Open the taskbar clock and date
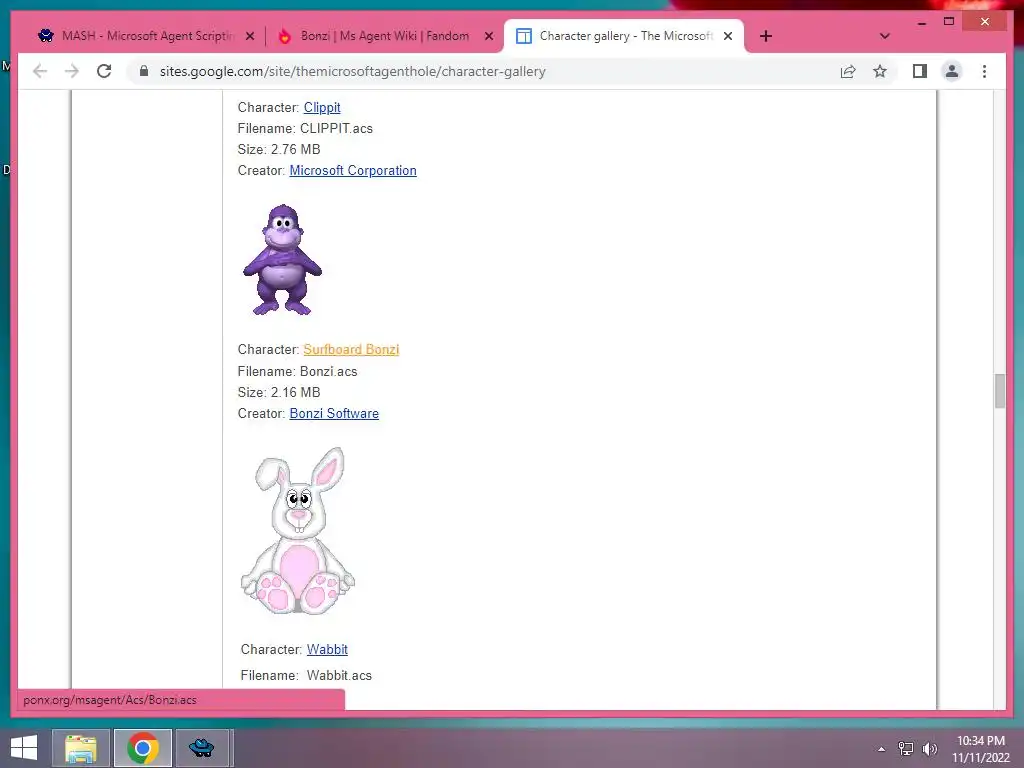This screenshot has width=1024, height=768. [x=980, y=749]
